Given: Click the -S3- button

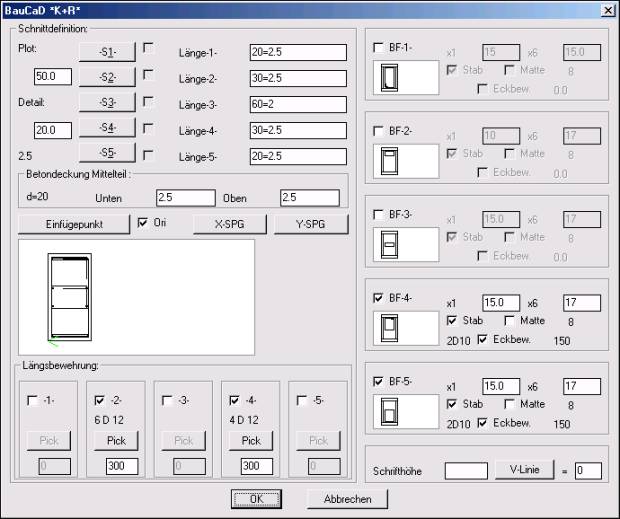Looking at the screenshot, I should tap(107, 102).
